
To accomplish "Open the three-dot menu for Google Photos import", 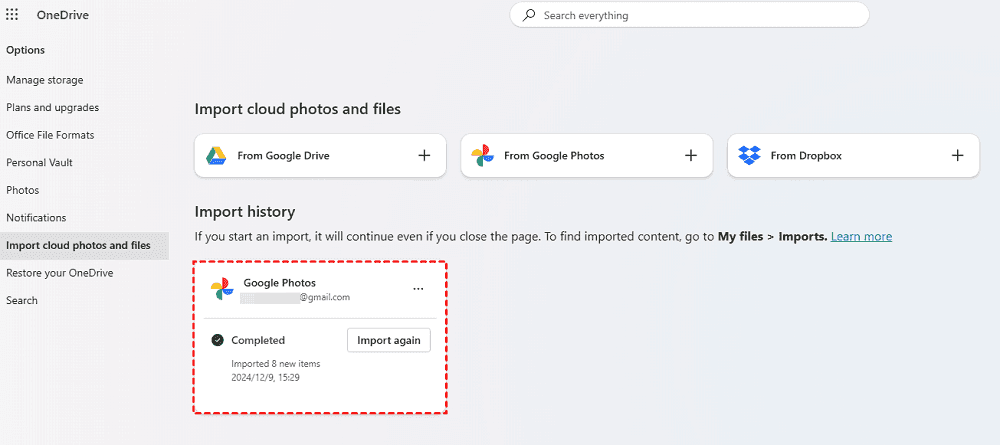I will point(418,289).
